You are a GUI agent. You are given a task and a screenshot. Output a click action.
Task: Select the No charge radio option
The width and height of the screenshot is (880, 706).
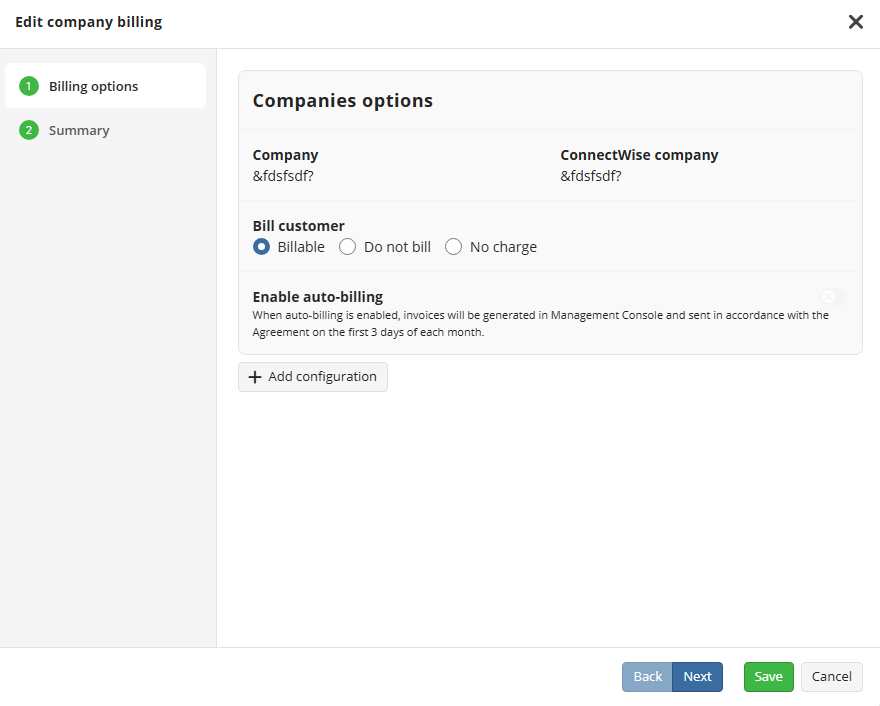(x=453, y=247)
